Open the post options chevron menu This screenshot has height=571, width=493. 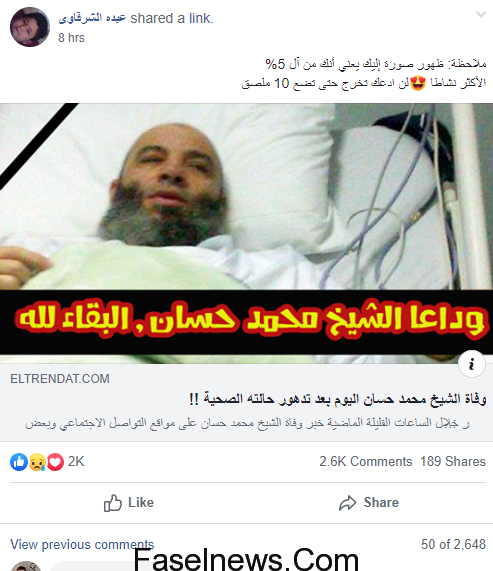[481, 15]
